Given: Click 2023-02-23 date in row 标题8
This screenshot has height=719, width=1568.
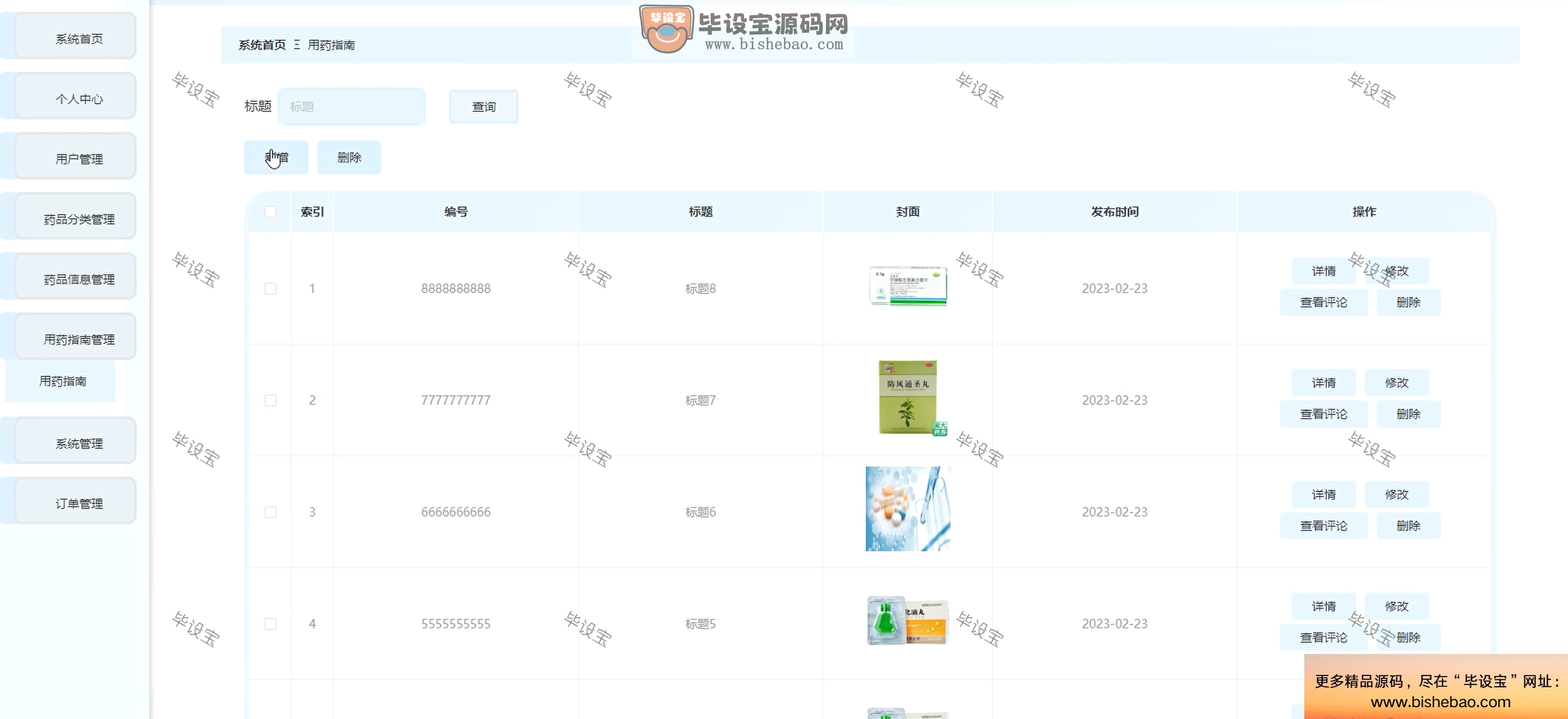Looking at the screenshot, I should (1115, 289).
